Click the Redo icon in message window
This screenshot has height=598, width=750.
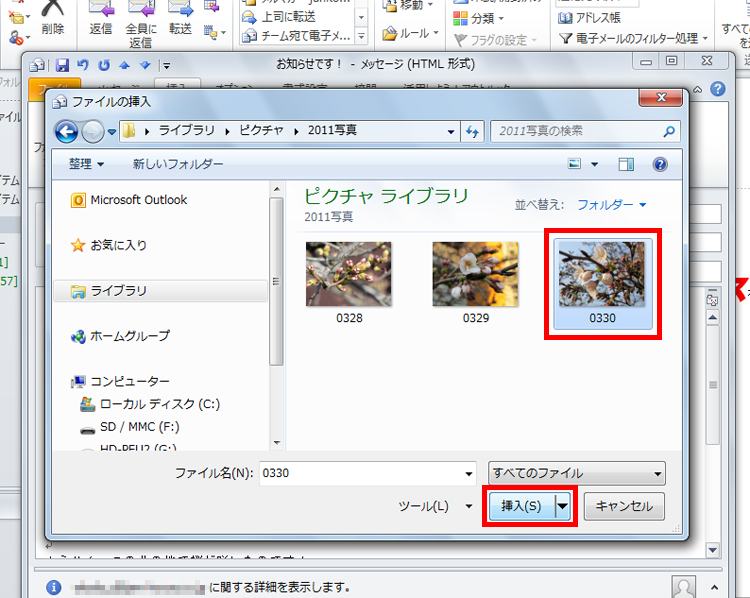tap(104, 65)
